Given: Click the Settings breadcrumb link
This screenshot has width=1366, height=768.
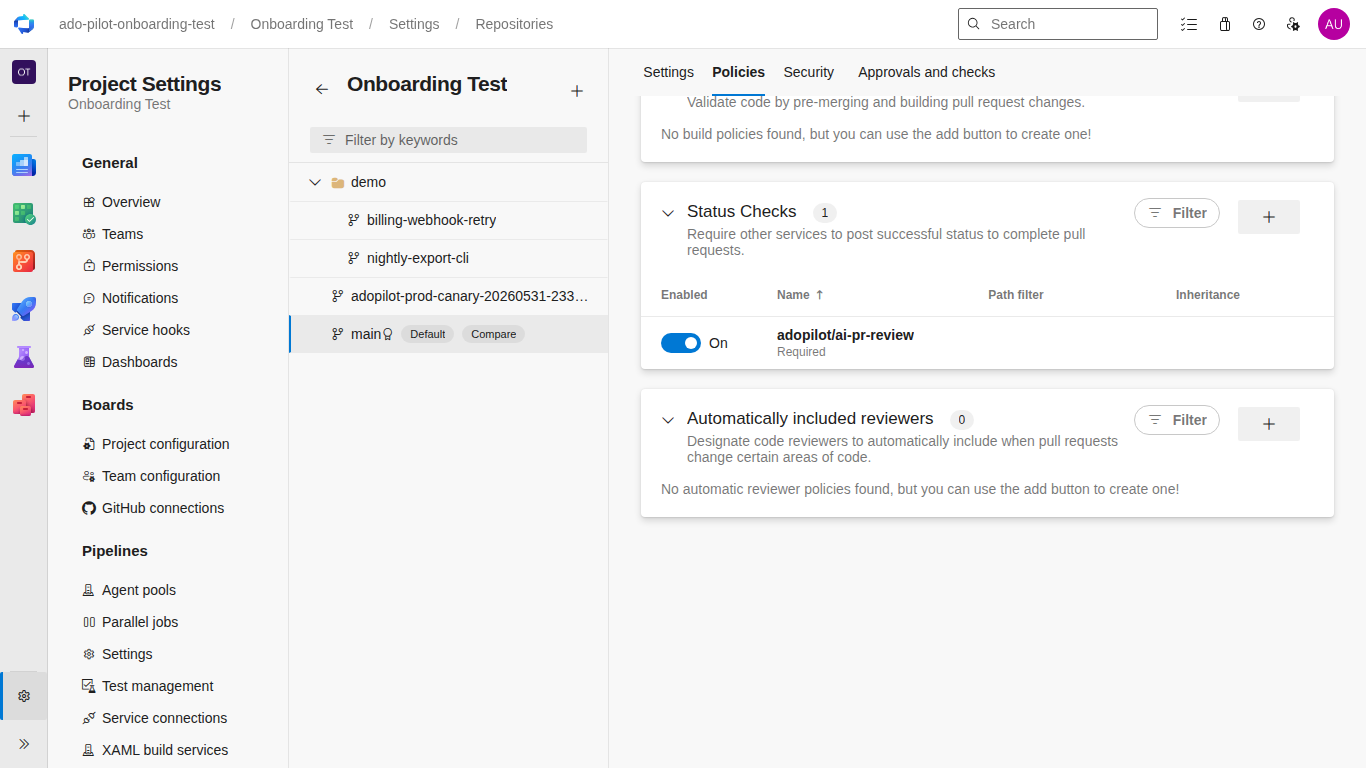Looking at the screenshot, I should click(x=414, y=24).
